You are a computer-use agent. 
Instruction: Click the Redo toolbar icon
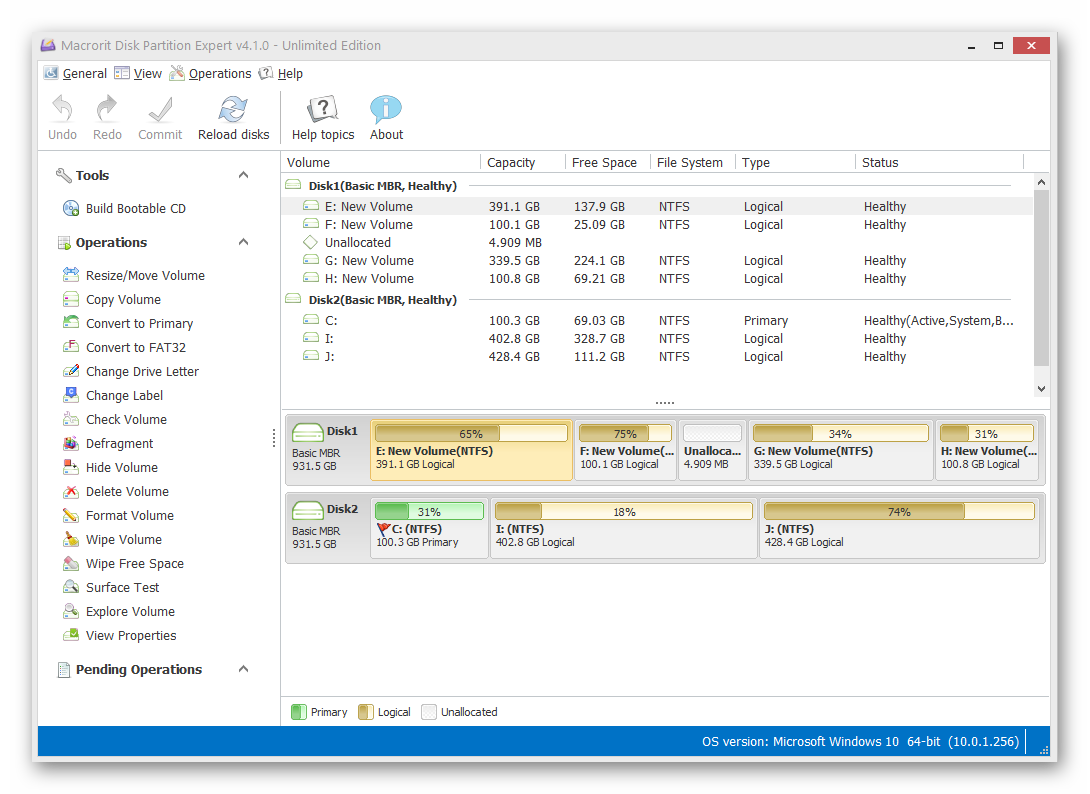pyautogui.click(x=107, y=109)
